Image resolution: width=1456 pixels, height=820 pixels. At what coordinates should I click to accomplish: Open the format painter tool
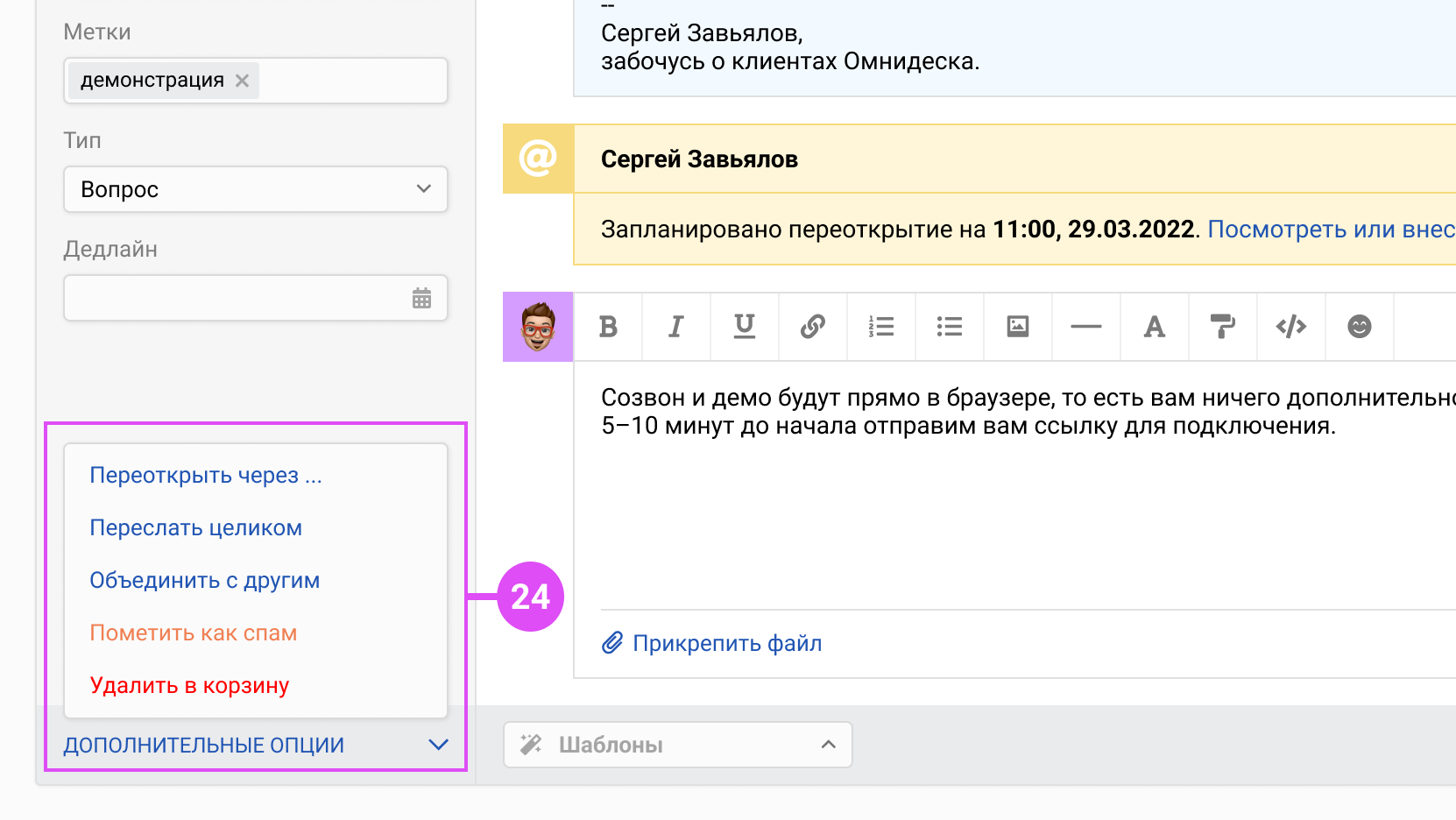[x=1222, y=327]
